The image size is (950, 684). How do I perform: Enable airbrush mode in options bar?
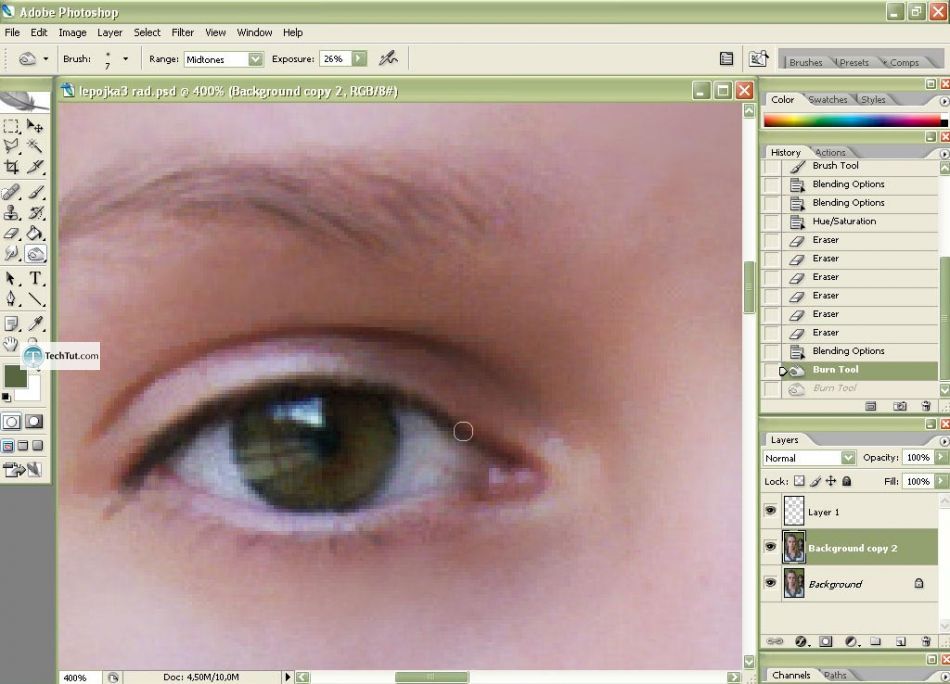[x=388, y=59]
